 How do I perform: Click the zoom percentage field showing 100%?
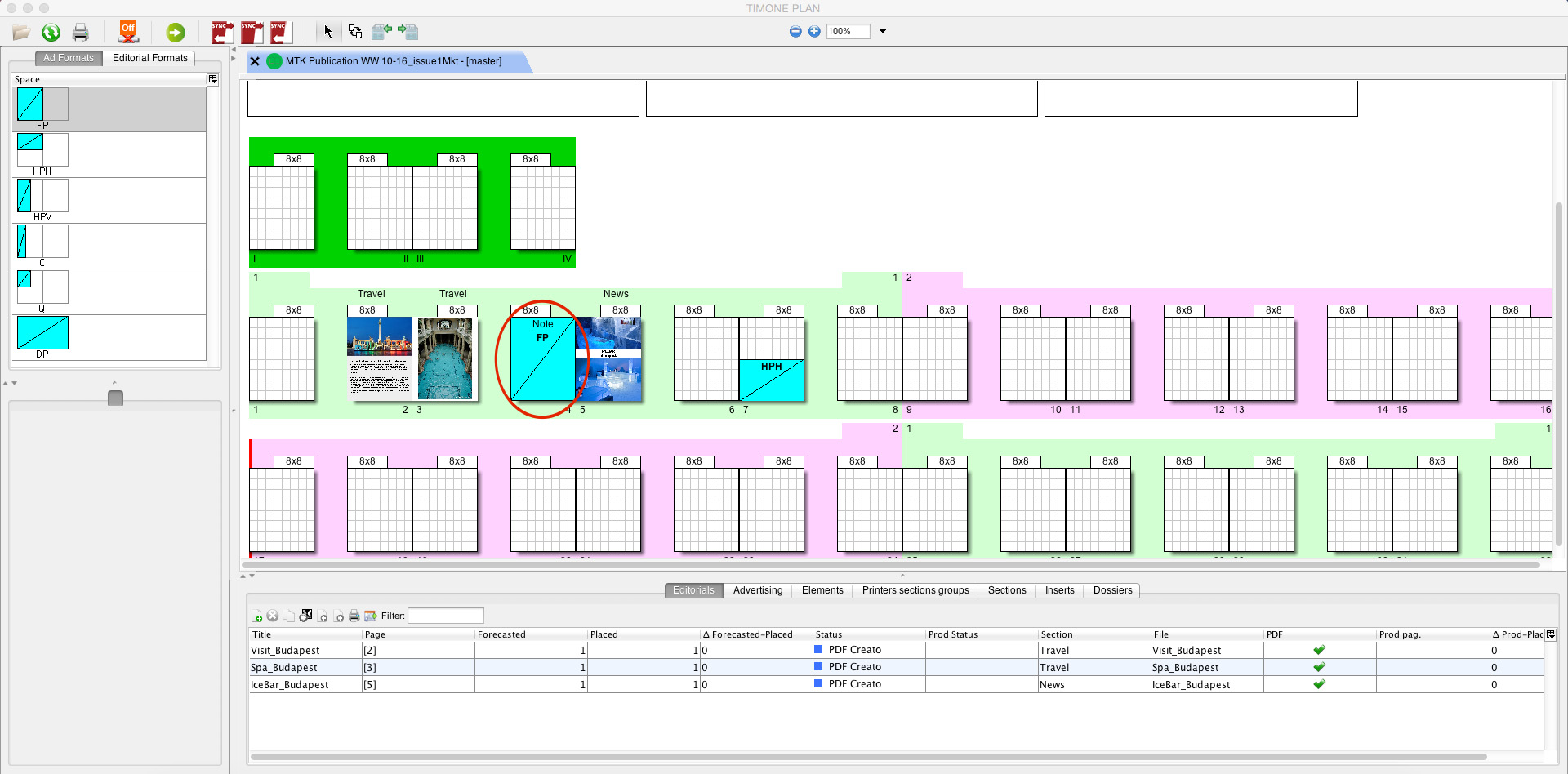pos(848,32)
